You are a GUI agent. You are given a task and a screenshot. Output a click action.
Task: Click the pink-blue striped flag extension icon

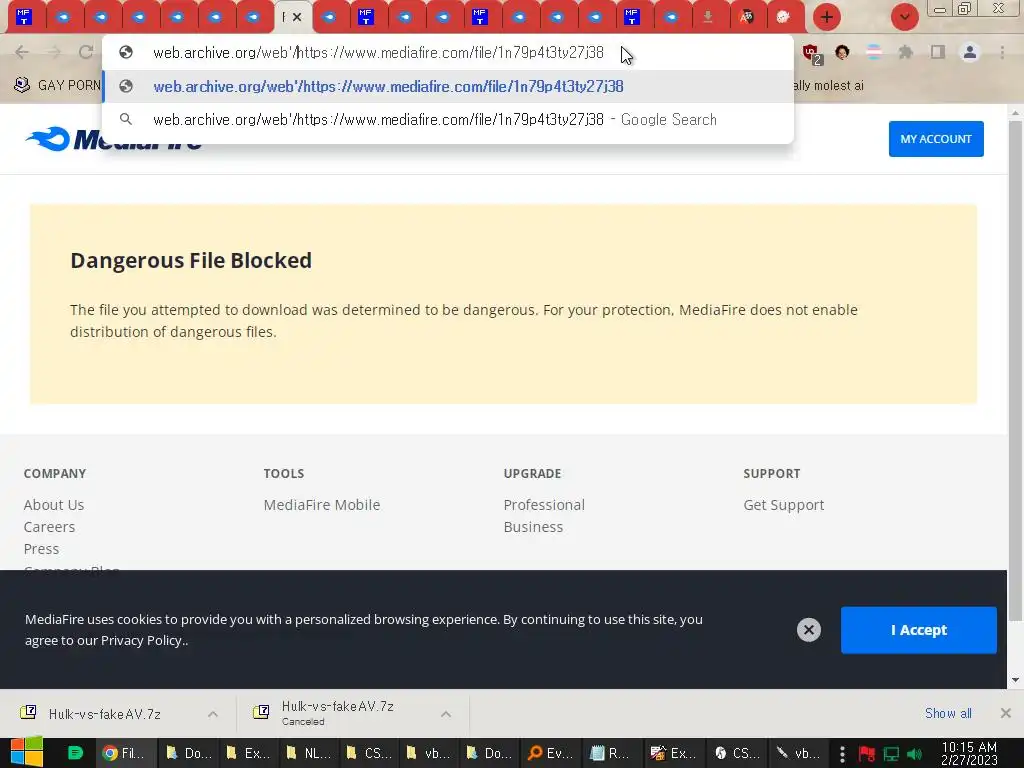tap(874, 52)
